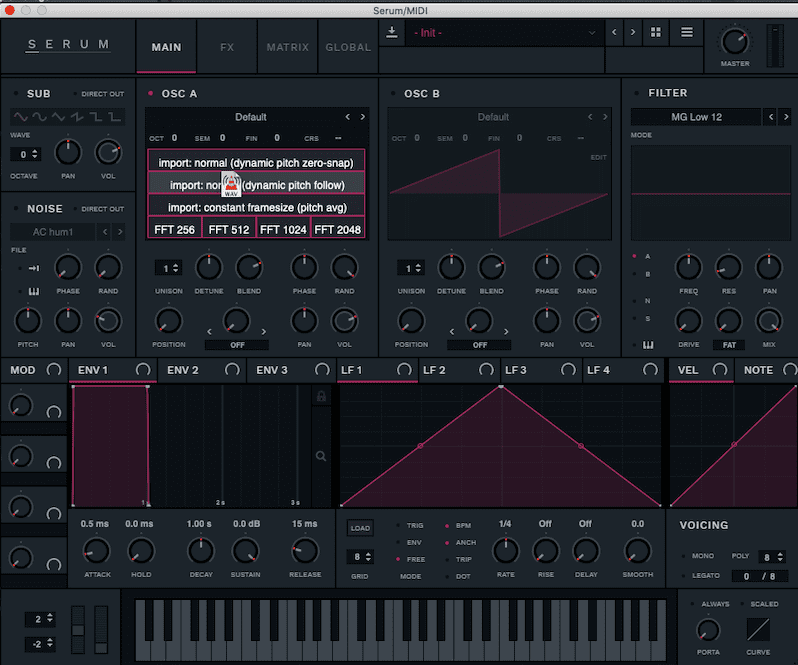
Task: Click the VEL modulation source handle
Action: click(720, 370)
